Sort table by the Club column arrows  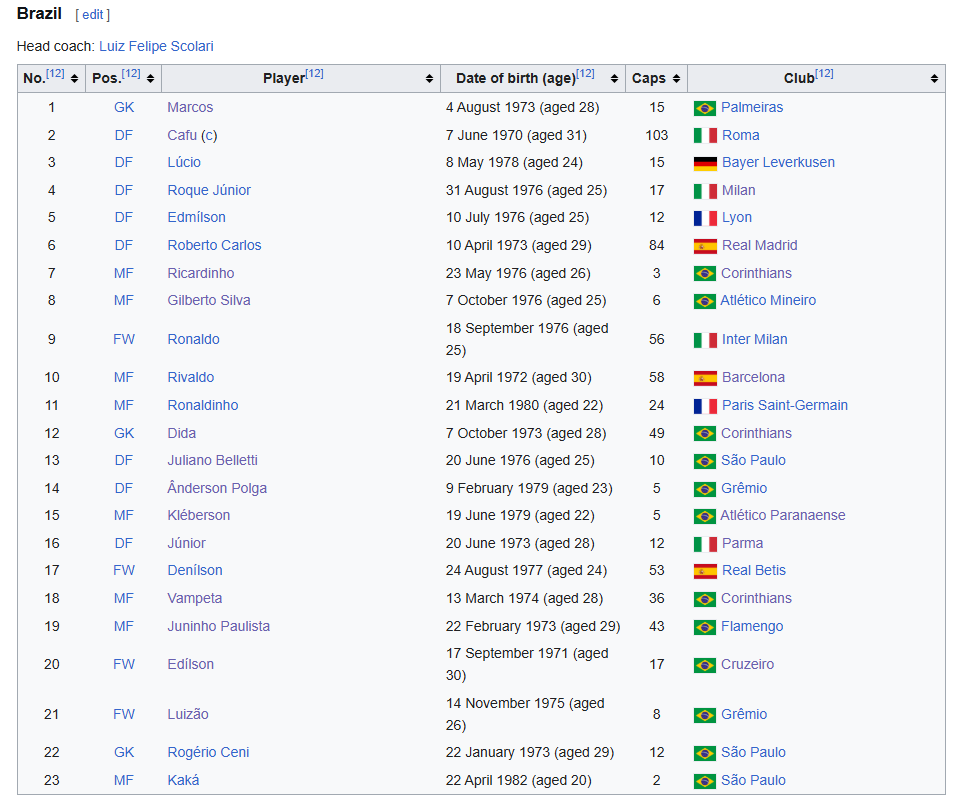tap(935, 78)
